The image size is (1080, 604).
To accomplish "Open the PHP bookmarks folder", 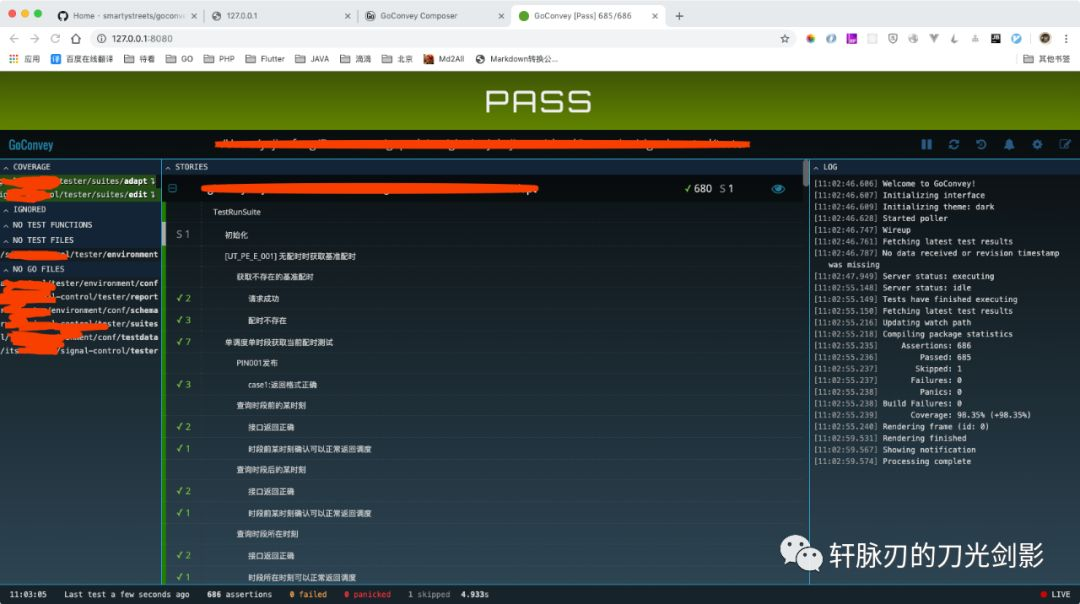I will [219, 59].
